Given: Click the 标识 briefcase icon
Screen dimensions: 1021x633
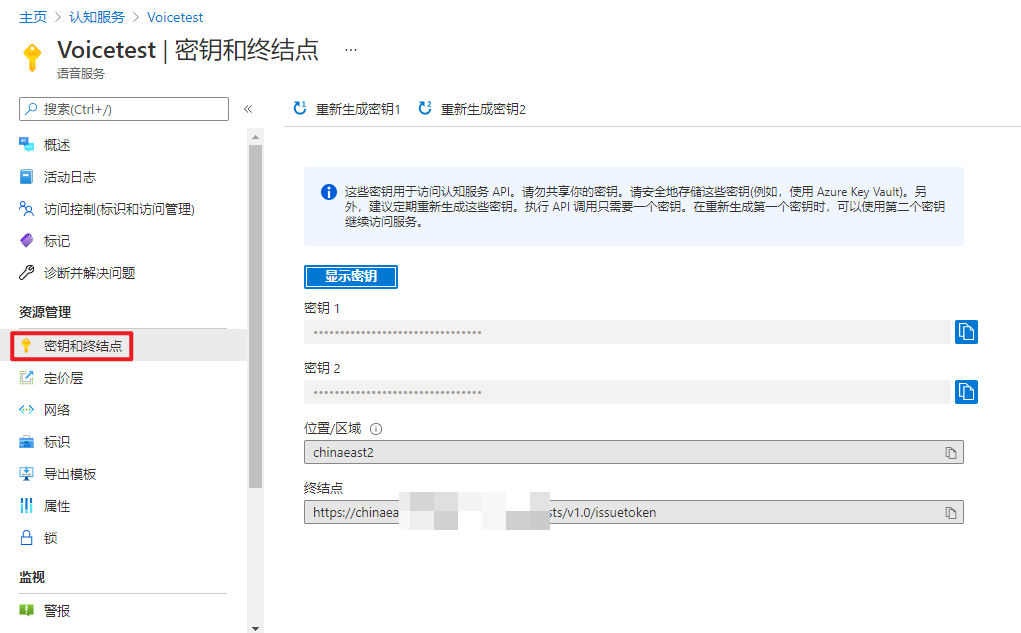Looking at the screenshot, I should point(27,442).
